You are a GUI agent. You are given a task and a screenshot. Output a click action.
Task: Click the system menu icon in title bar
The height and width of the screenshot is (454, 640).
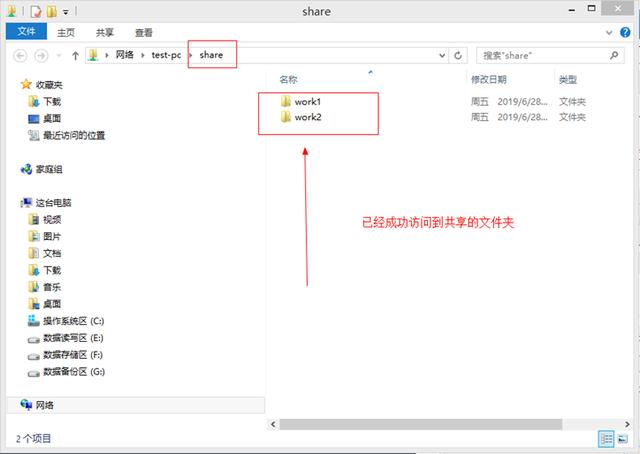pyautogui.click(x=11, y=11)
